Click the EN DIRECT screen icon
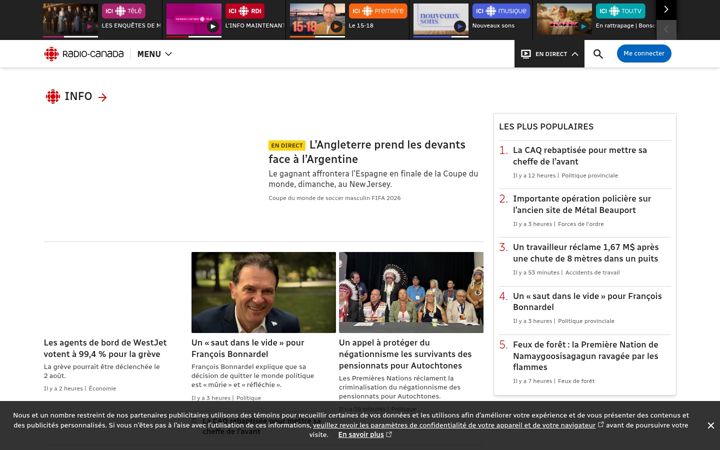The image size is (720, 450). tap(526, 54)
